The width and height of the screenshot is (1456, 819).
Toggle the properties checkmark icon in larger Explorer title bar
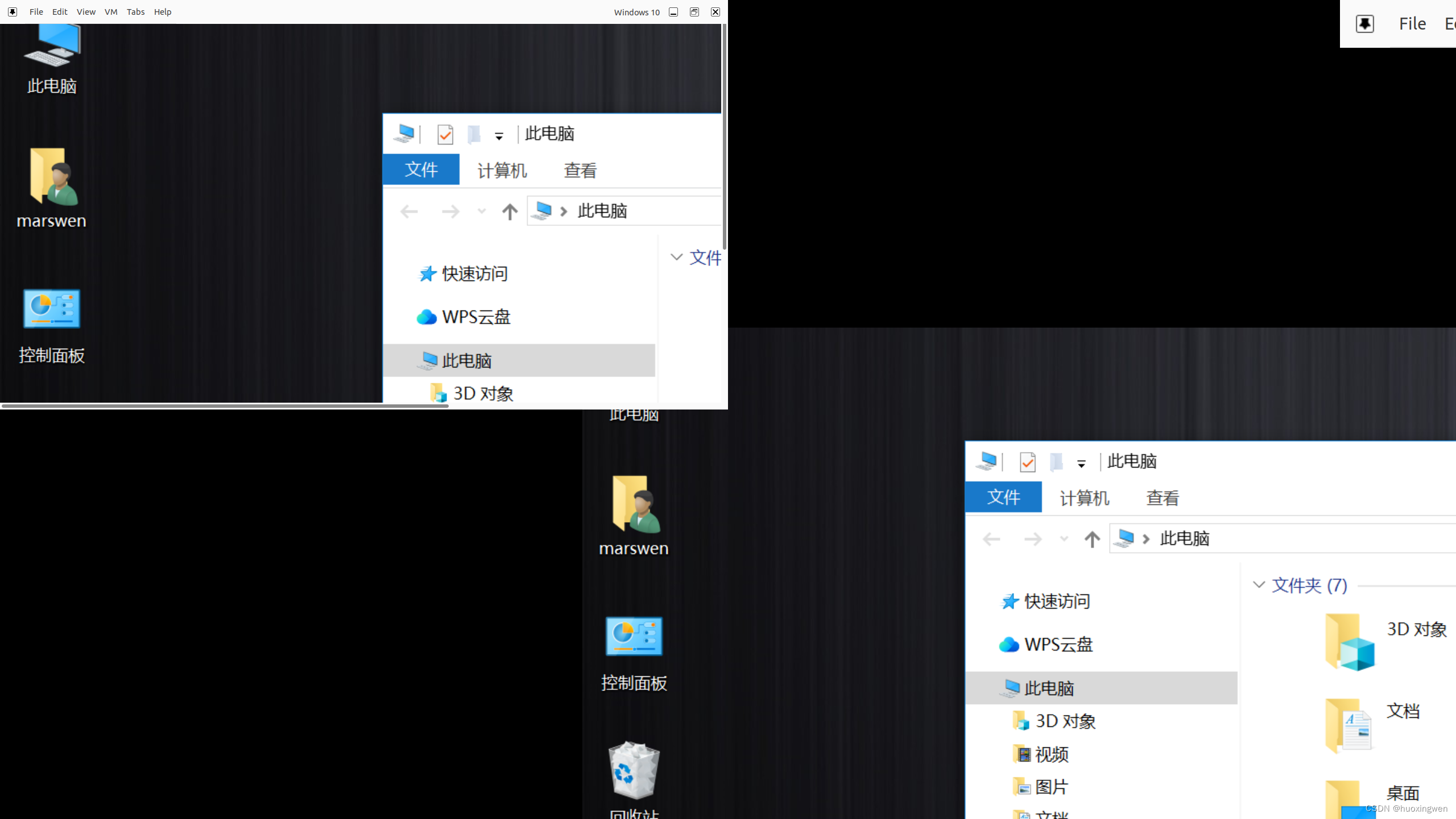[1027, 462]
